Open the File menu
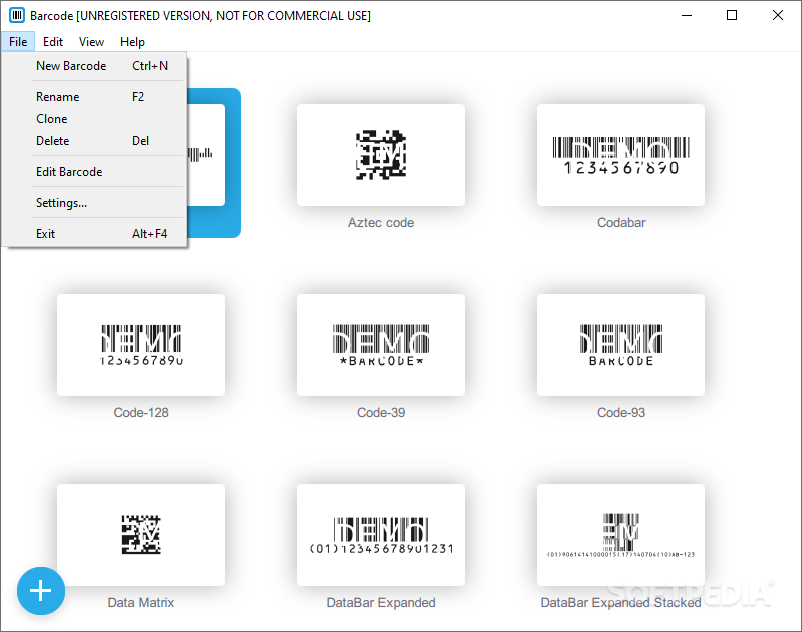 [18, 41]
